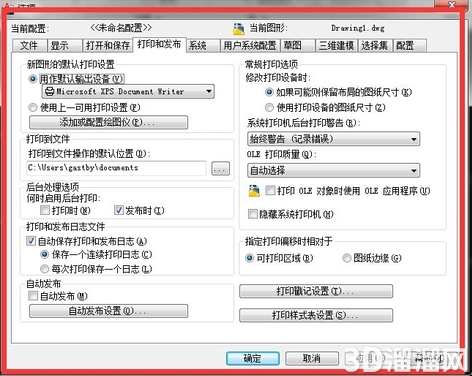The height and width of the screenshot is (376, 472).
Task: Go to the 草图 tab
Action: (298, 46)
